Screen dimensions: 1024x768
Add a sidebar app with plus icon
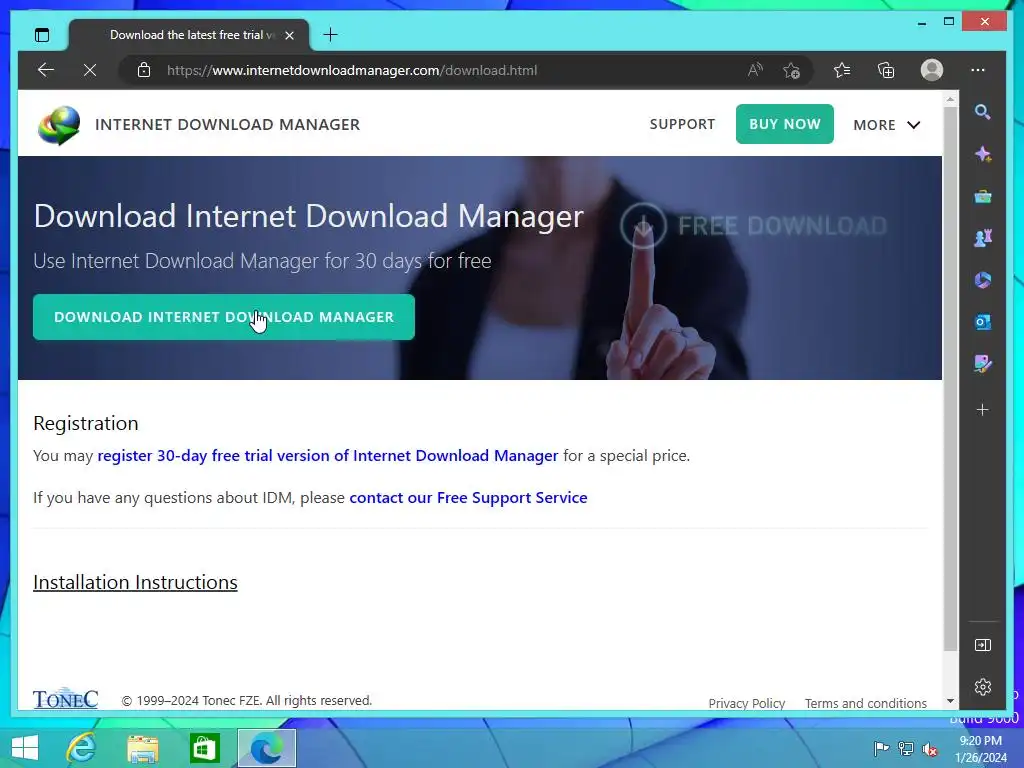[x=982, y=409]
